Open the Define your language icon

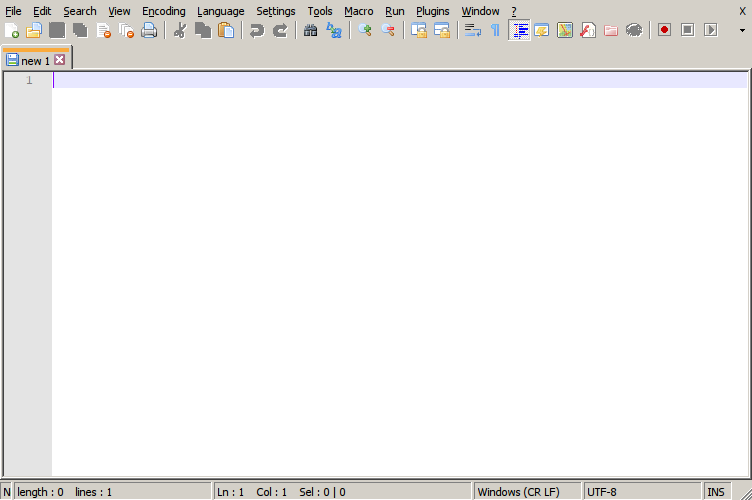pos(542,31)
